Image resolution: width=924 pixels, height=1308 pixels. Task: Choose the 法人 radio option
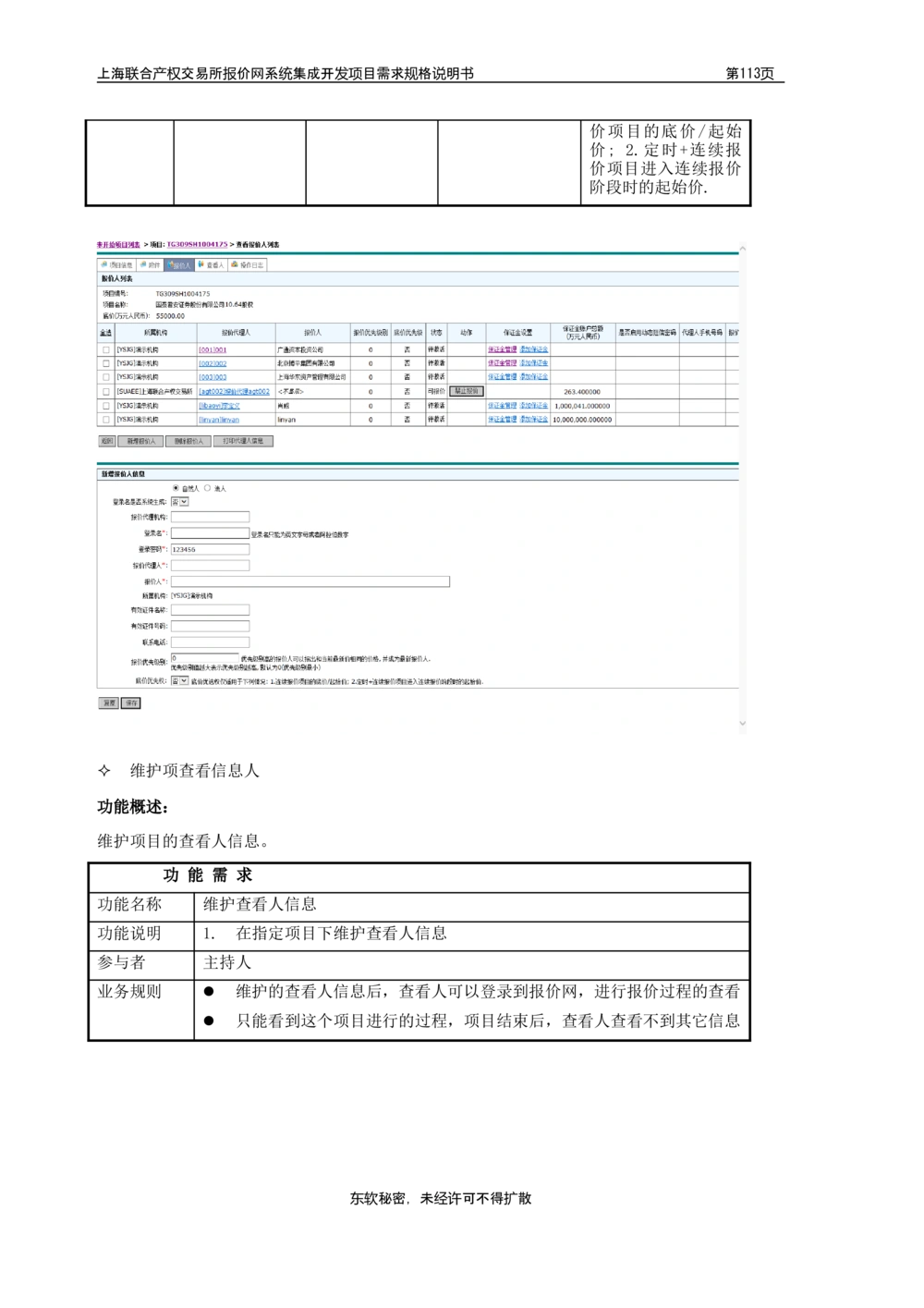(x=207, y=488)
